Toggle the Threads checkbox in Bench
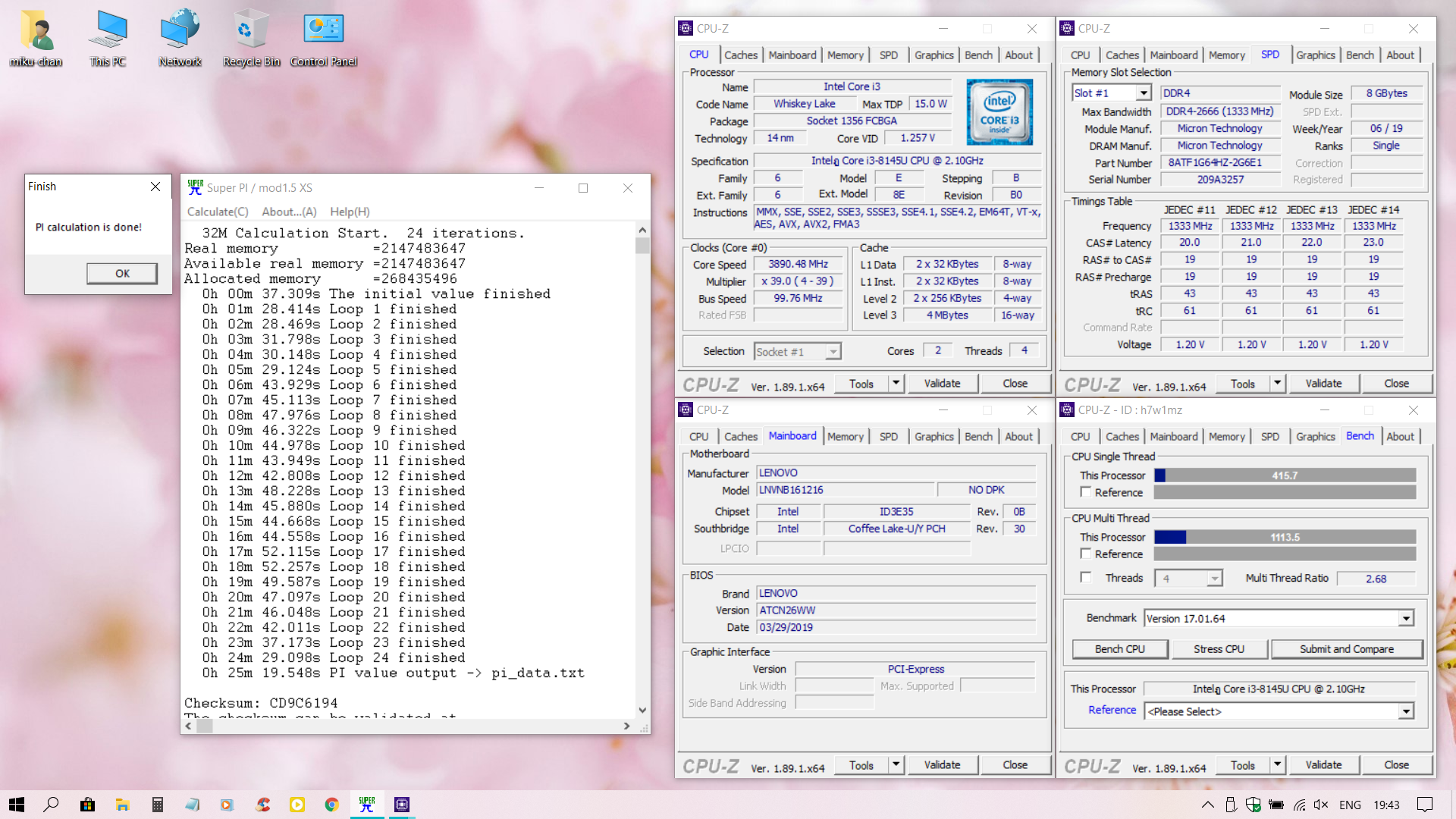 click(1086, 578)
